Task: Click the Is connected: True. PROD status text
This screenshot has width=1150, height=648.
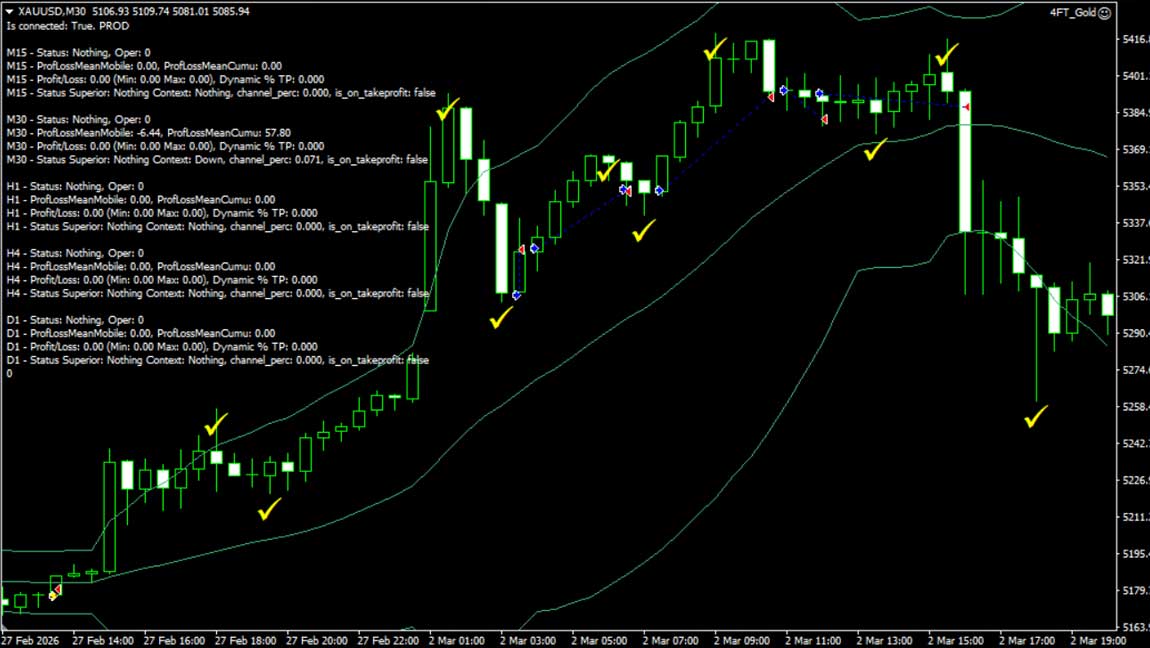Action: click(60, 26)
